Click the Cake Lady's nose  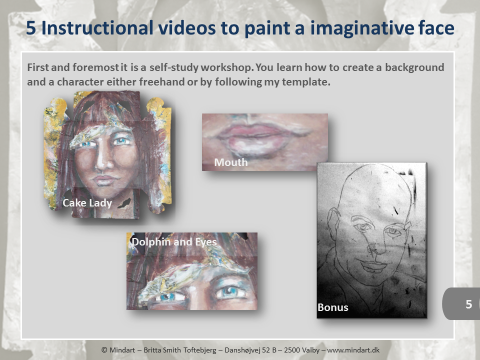[104, 161]
